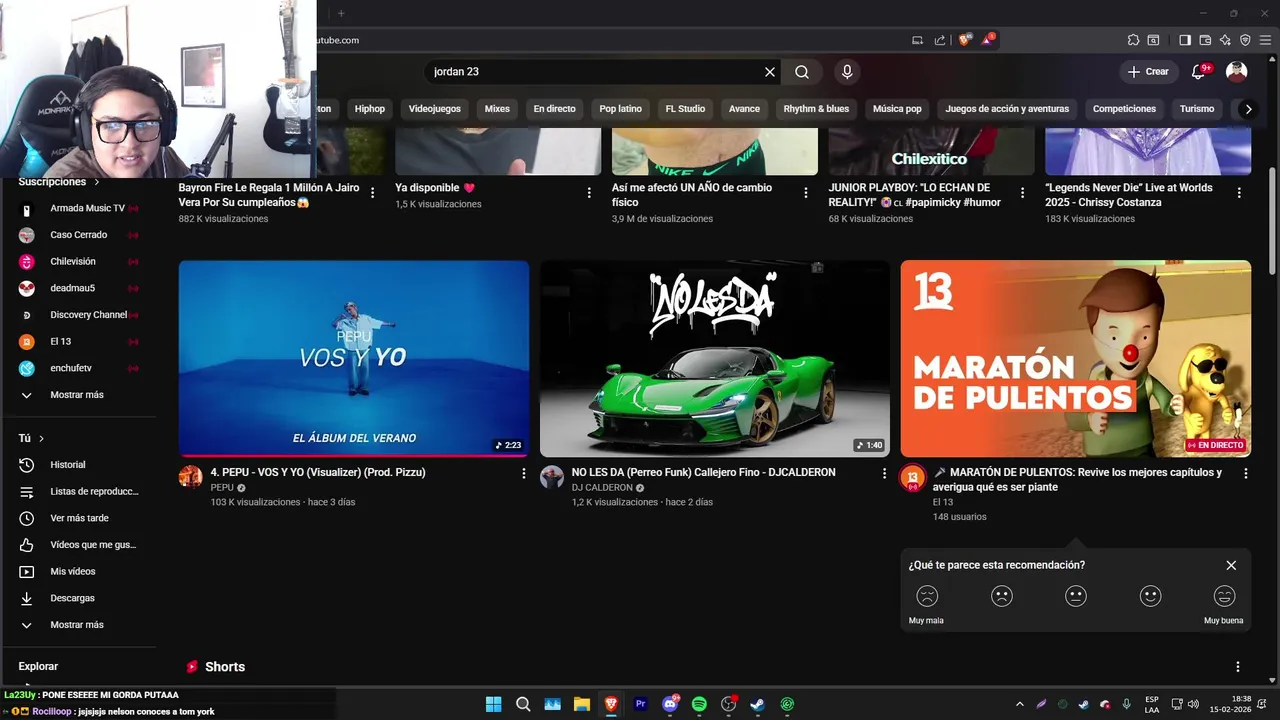Image resolution: width=1280 pixels, height=720 pixels.
Task: Expand library list with lower Mostrar más
Action: tap(77, 625)
